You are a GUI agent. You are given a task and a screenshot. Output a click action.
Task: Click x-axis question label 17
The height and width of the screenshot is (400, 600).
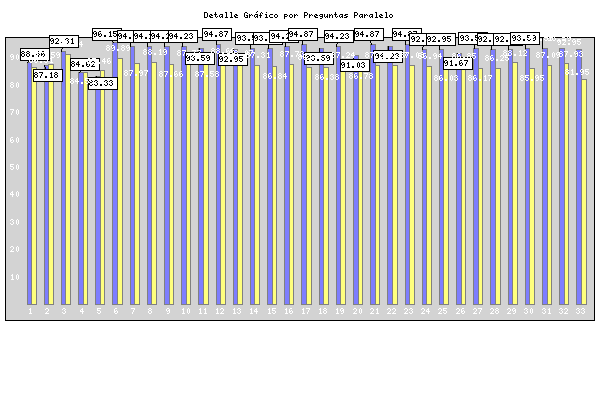pyautogui.click(x=305, y=311)
